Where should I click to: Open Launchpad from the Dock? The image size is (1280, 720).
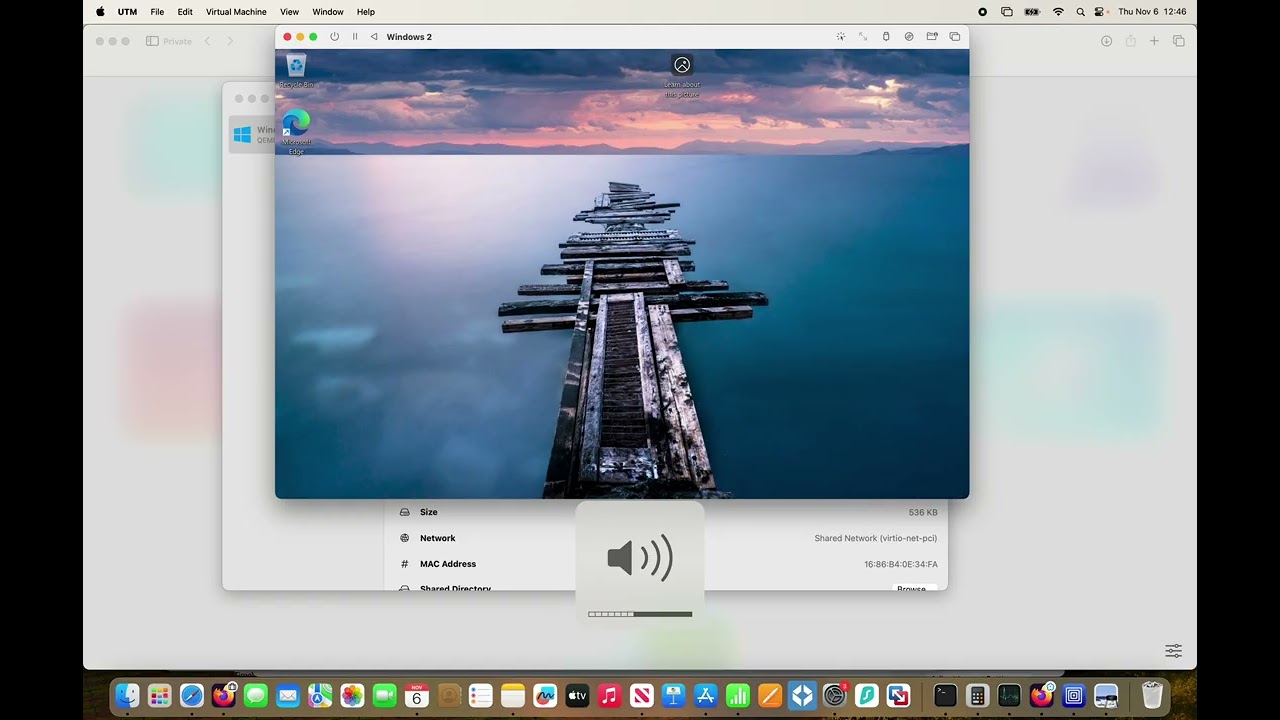(x=159, y=695)
